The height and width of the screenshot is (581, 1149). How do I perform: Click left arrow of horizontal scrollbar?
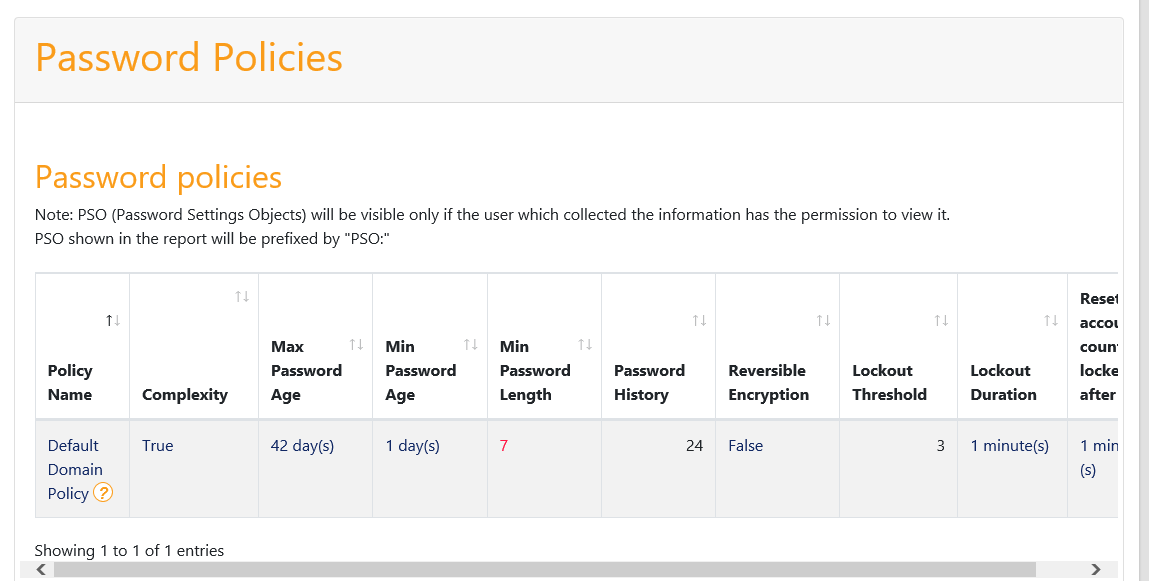coord(42,569)
